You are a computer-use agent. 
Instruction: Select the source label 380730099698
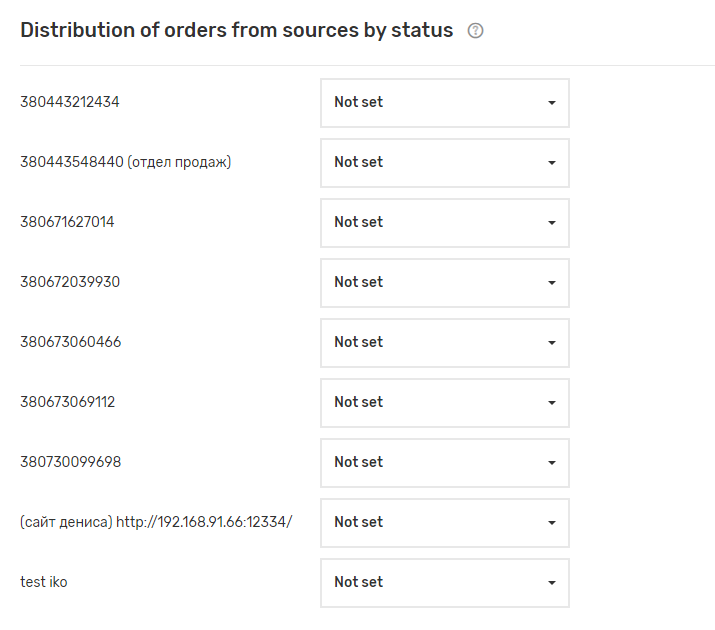(71, 462)
